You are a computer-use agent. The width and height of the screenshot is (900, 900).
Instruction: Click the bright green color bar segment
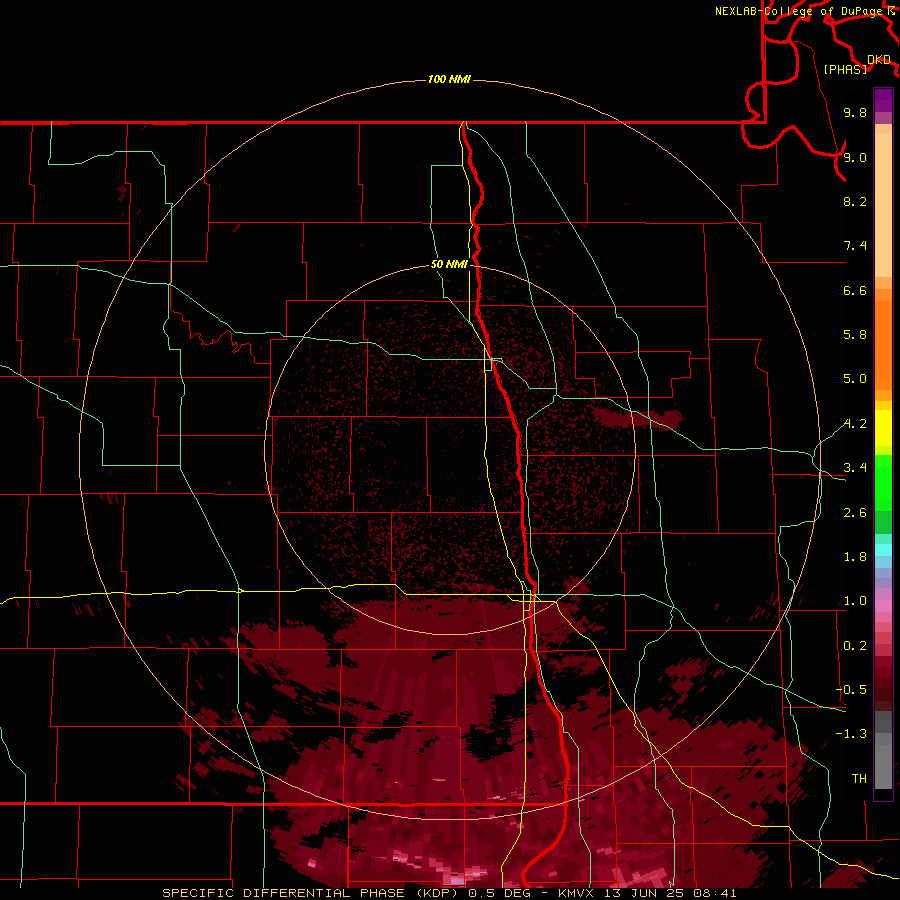[x=883, y=483]
